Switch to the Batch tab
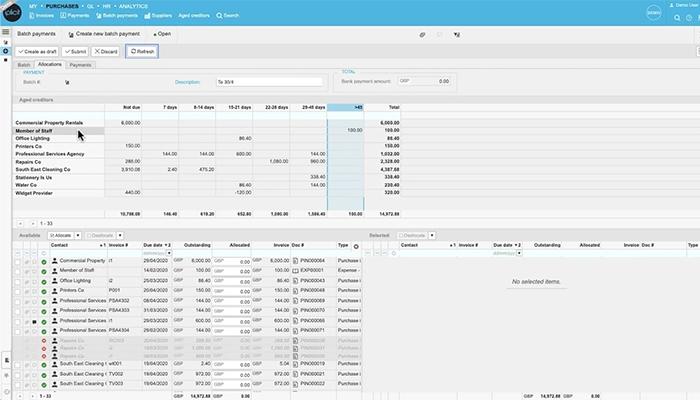 point(24,65)
